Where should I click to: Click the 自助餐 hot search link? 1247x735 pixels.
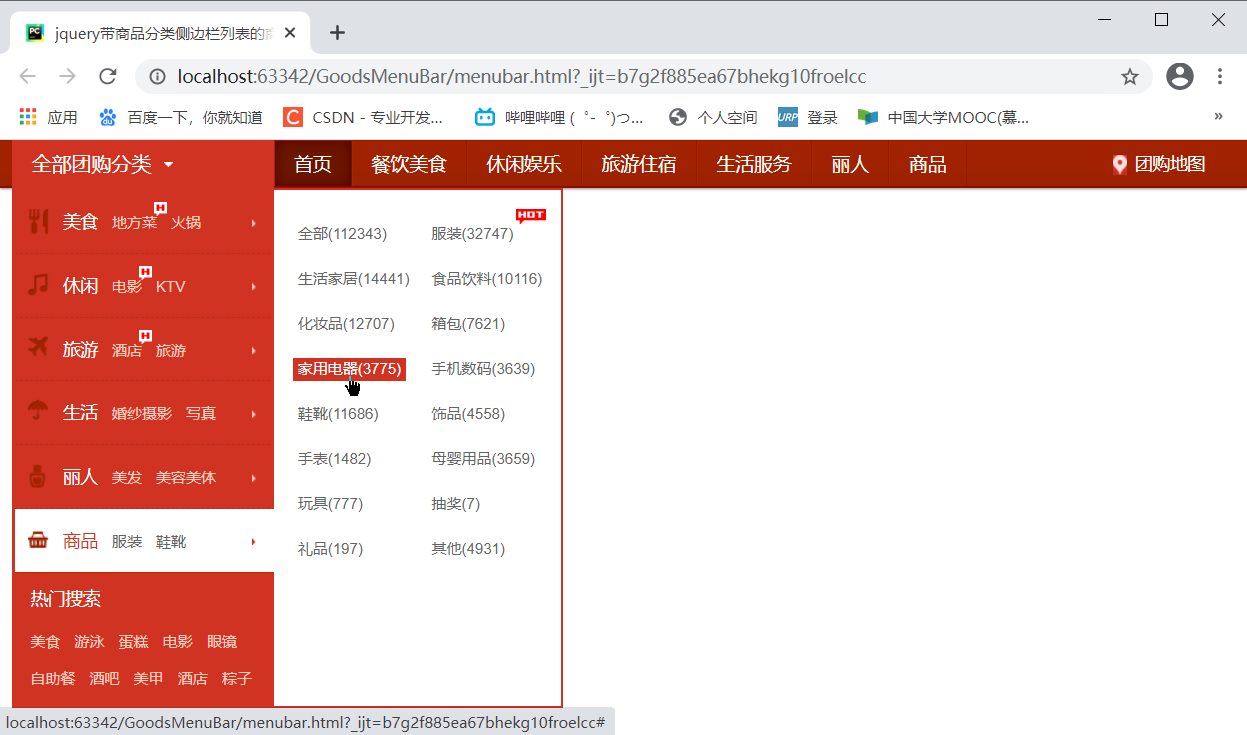pyautogui.click(x=53, y=679)
